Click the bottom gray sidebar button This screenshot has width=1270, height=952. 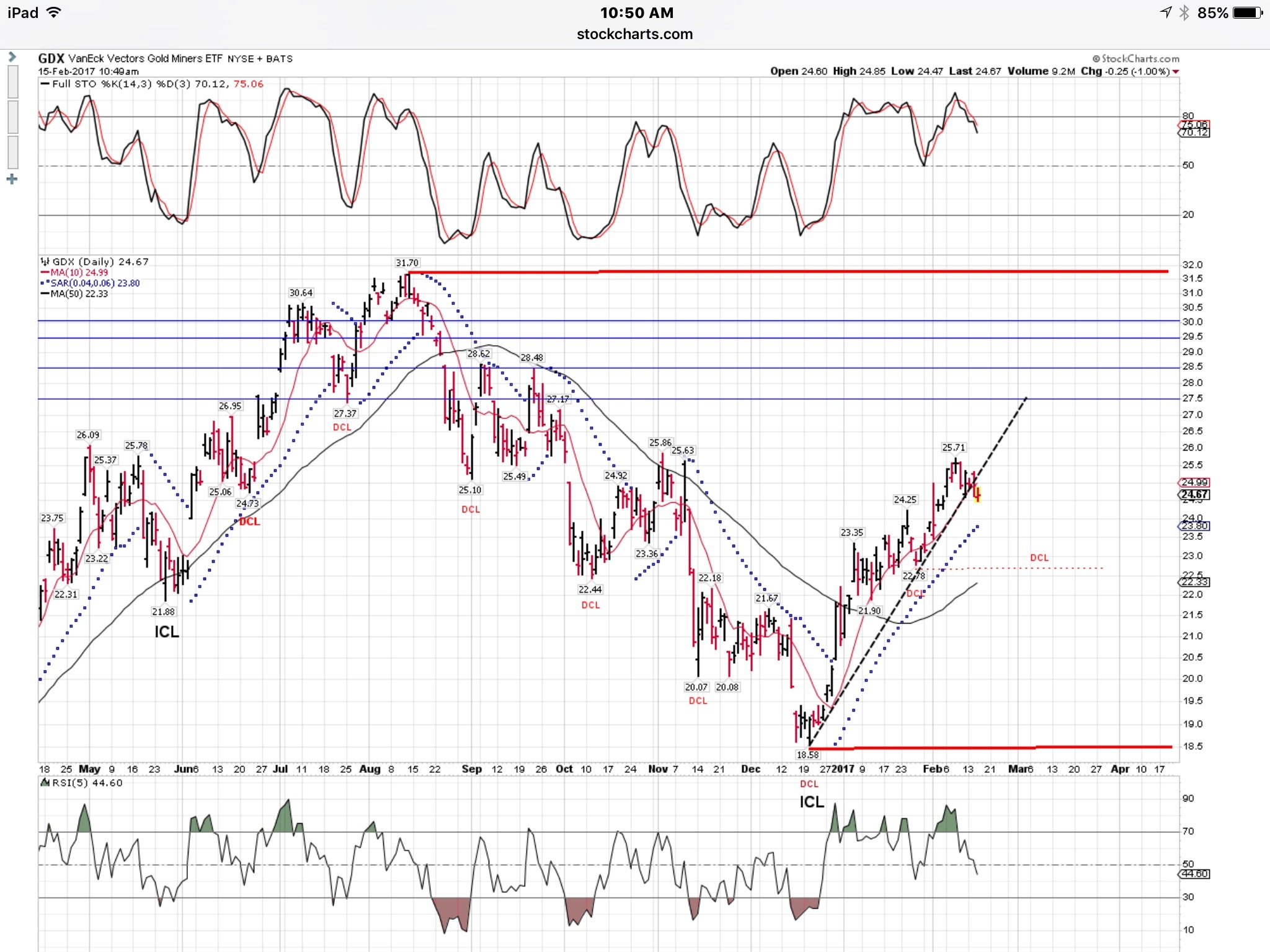[x=12, y=152]
